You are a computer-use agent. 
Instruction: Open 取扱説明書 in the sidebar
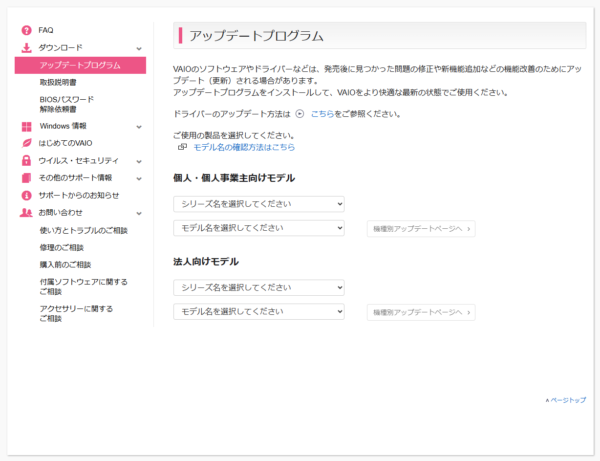pyautogui.click(x=58, y=82)
